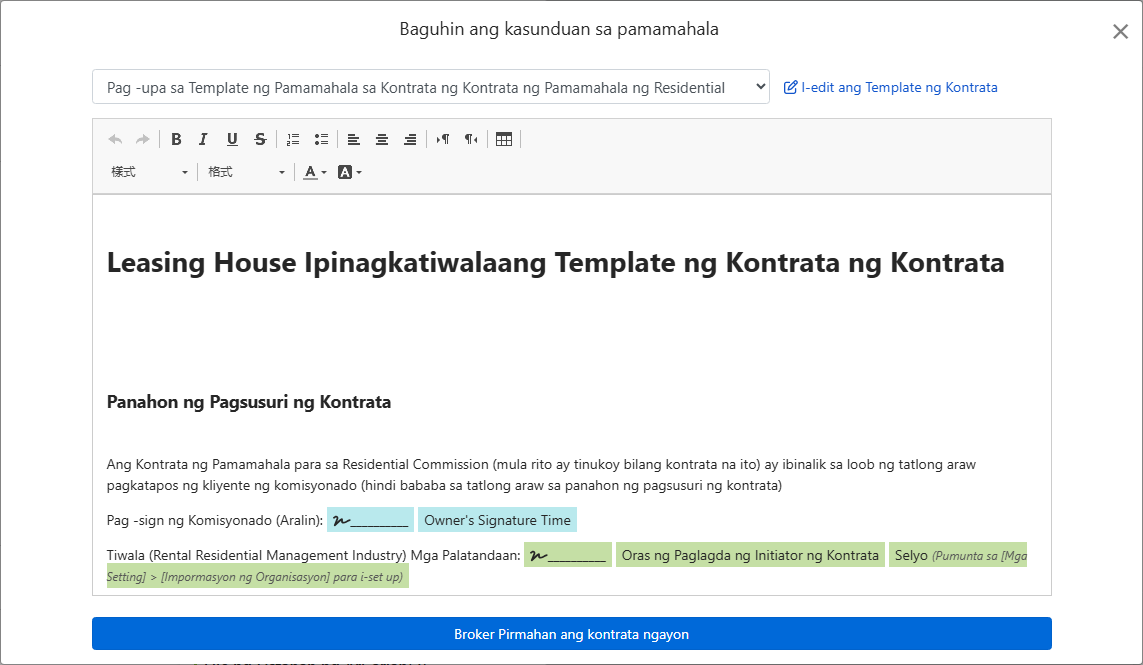Align text to the right
The width and height of the screenshot is (1143, 665).
[x=410, y=139]
